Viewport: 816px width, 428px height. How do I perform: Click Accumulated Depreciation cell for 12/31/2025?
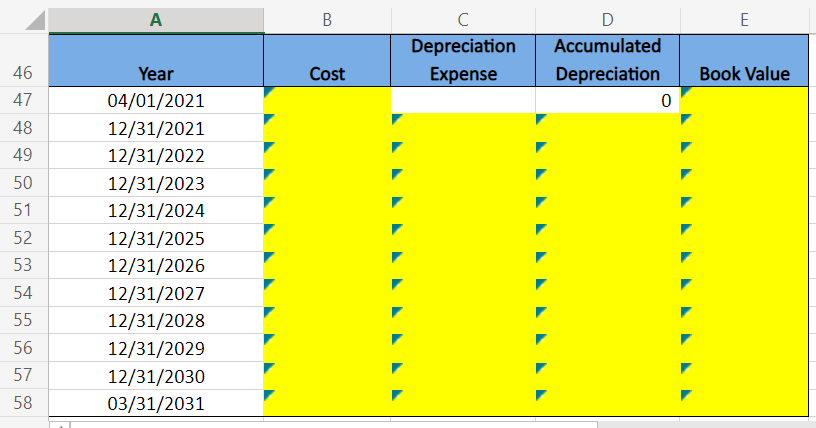[x=607, y=238]
